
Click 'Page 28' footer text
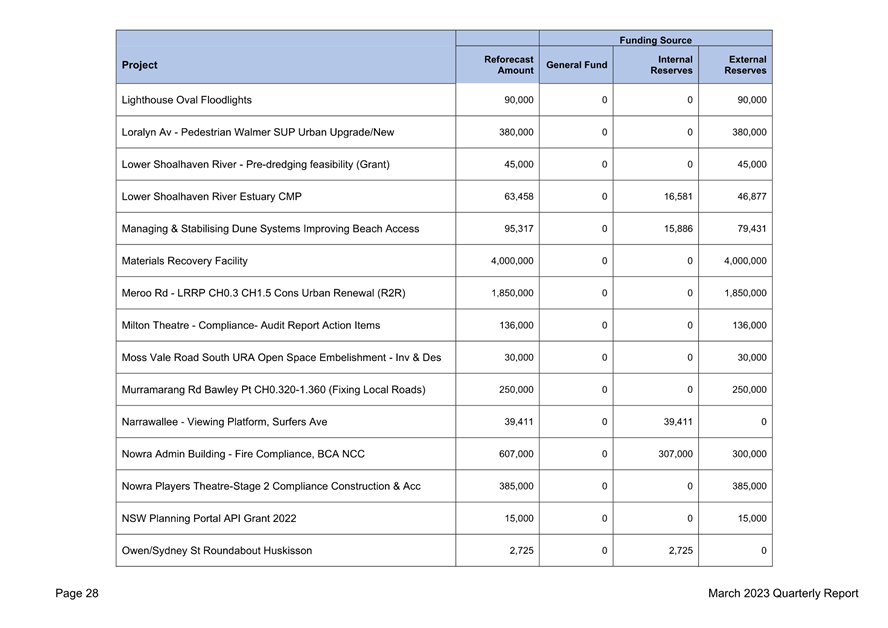77,593
